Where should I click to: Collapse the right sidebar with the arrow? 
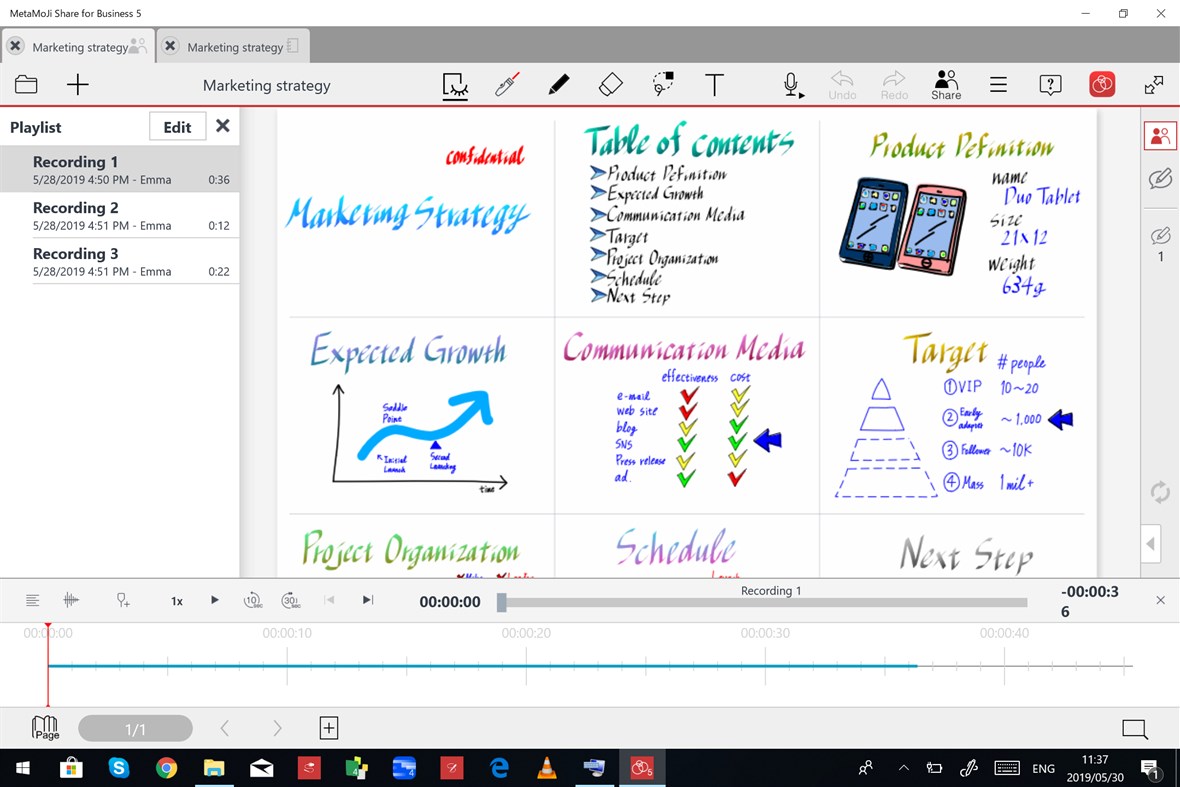click(1150, 543)
